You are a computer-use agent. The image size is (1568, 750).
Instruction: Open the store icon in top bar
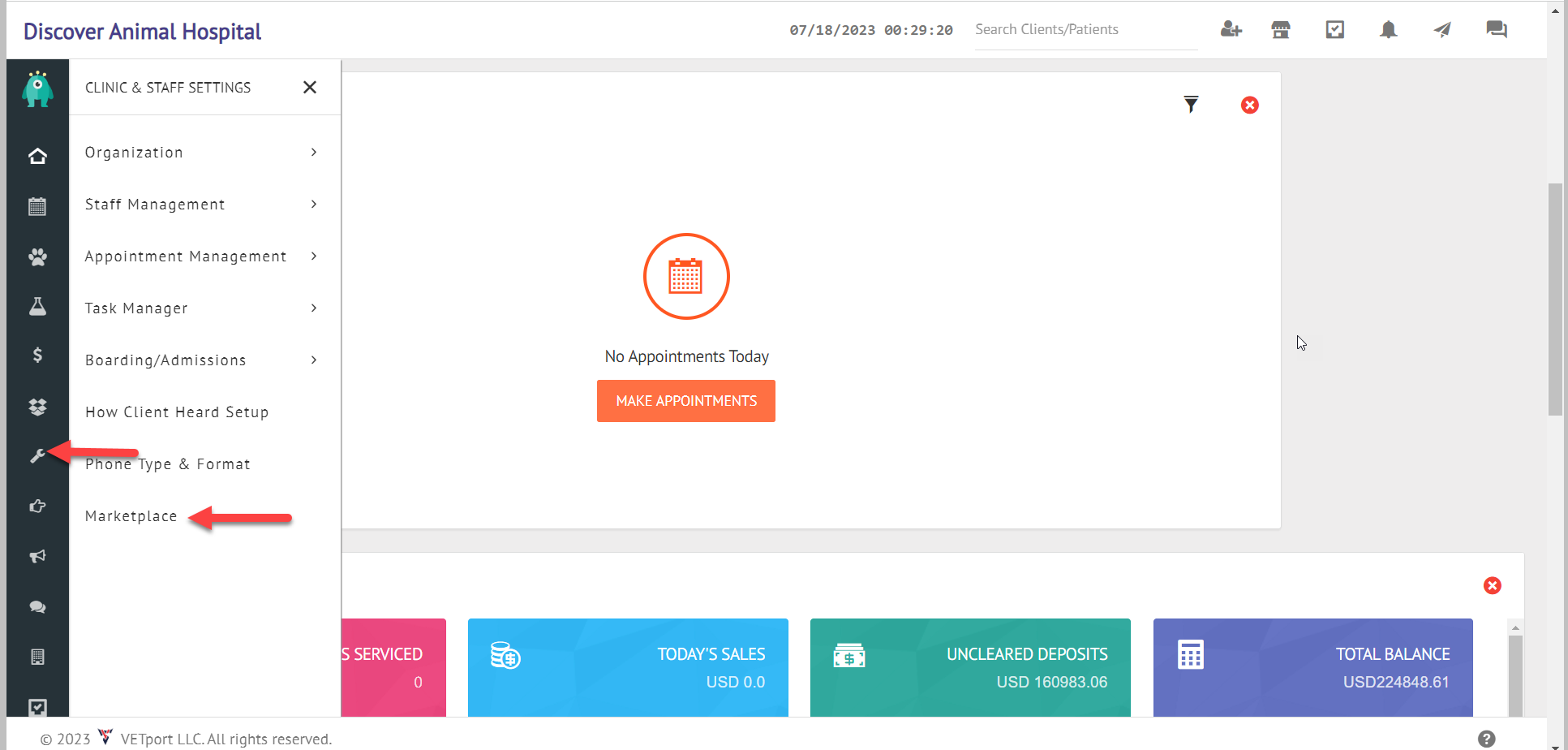pyautogui.click(x=1281, y=30)
